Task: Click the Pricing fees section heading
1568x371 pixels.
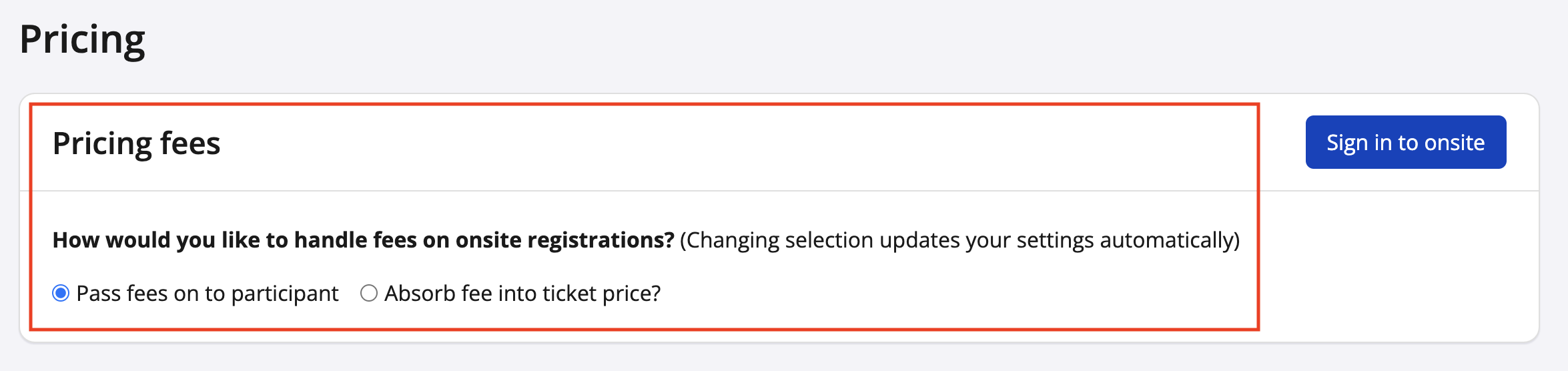Action: (136, 143)
